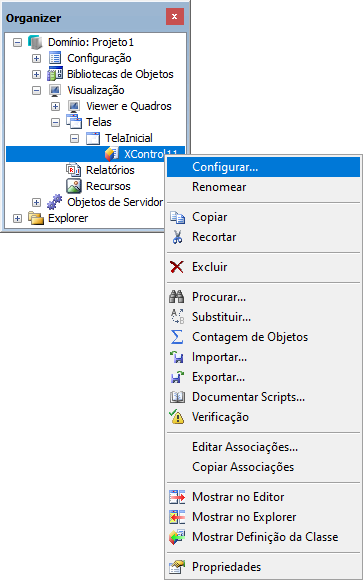The image size is (363, 580).
Task: Collapse the TelaInicial node
Action: (74, 138)
